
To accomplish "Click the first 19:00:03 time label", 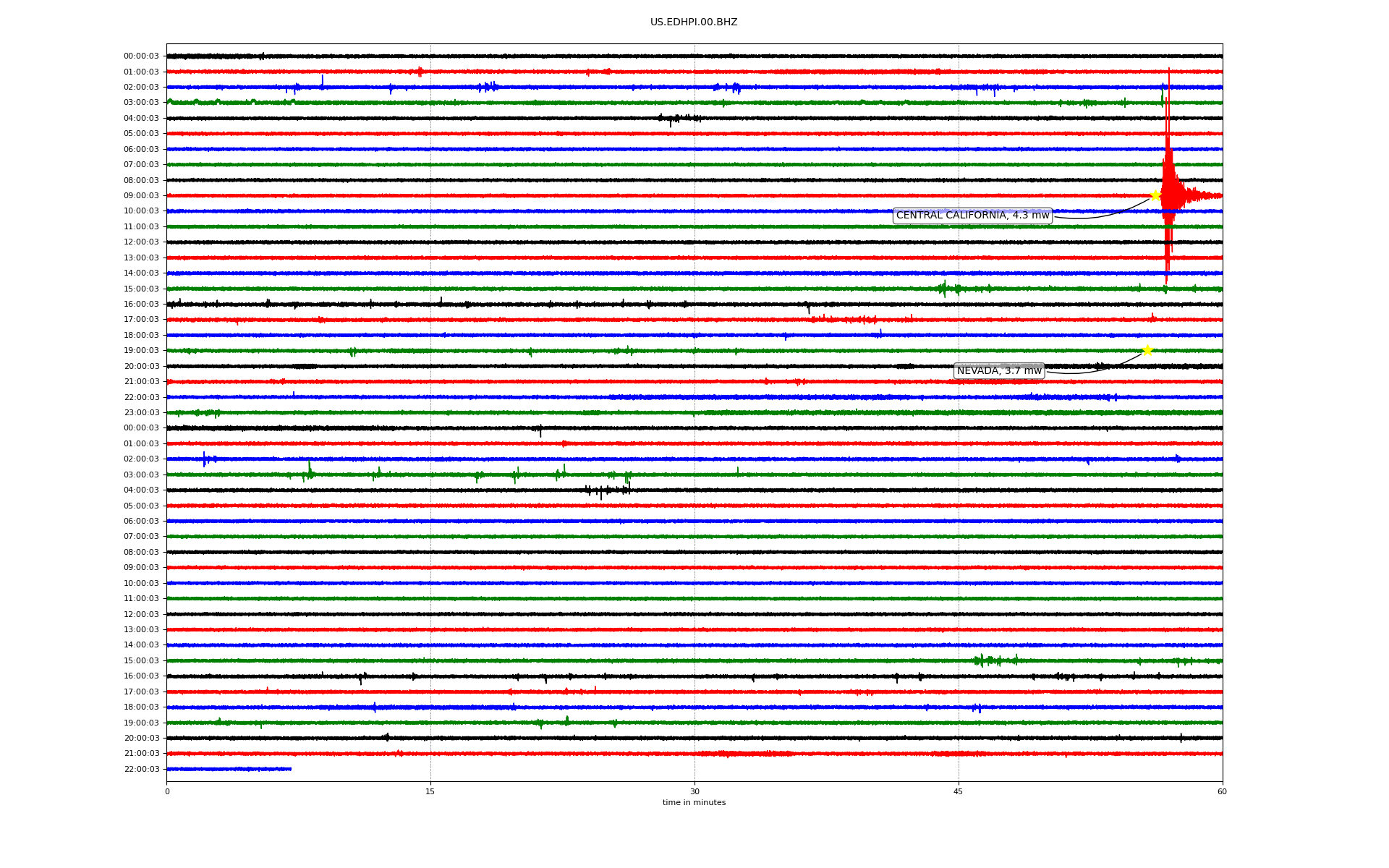I will pyautogui.click(x=141, y=351).
